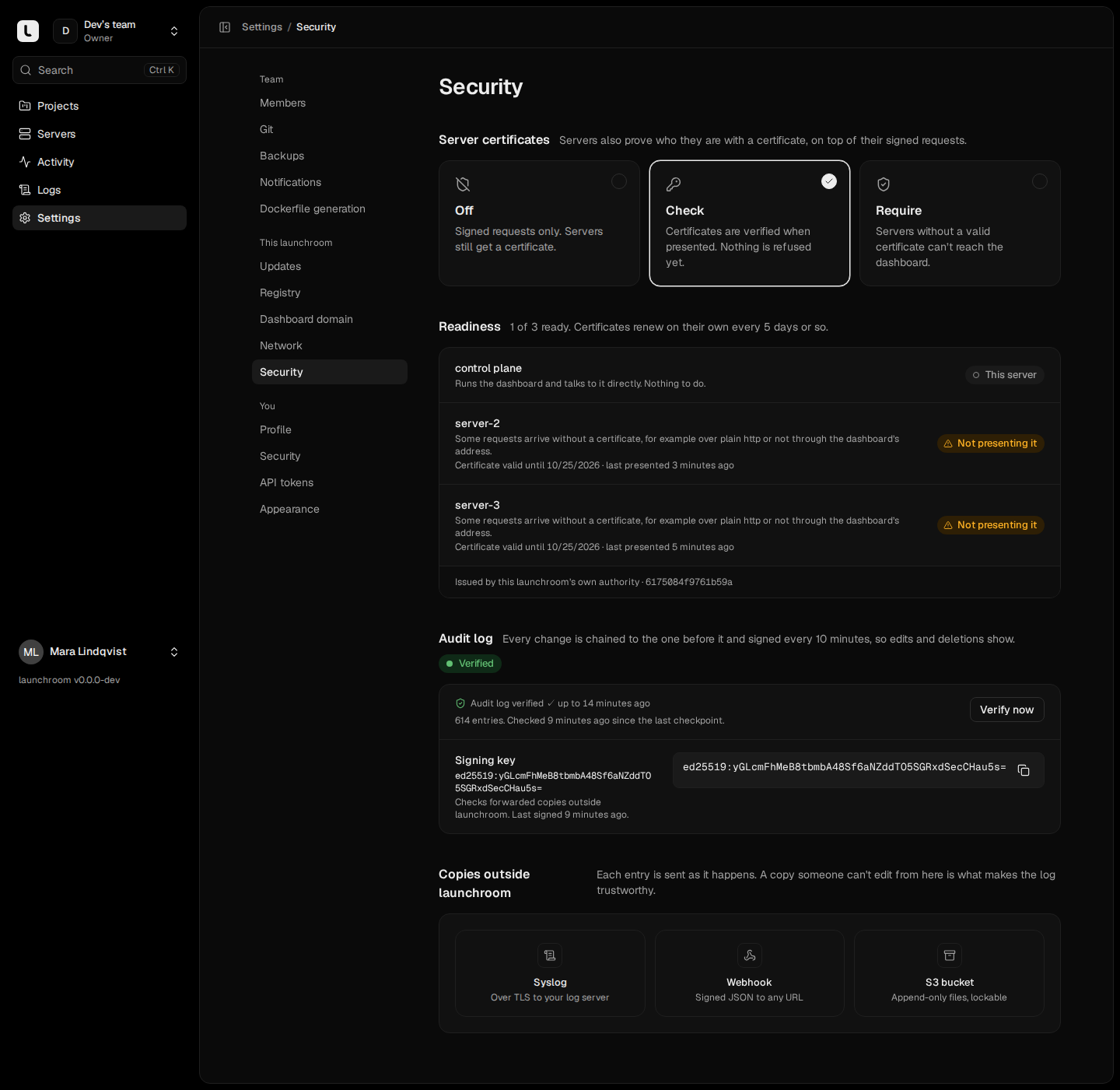Expand the Dev's team switcher chevron
This screenshot has height=1090, width=1120.
(174, 31)
